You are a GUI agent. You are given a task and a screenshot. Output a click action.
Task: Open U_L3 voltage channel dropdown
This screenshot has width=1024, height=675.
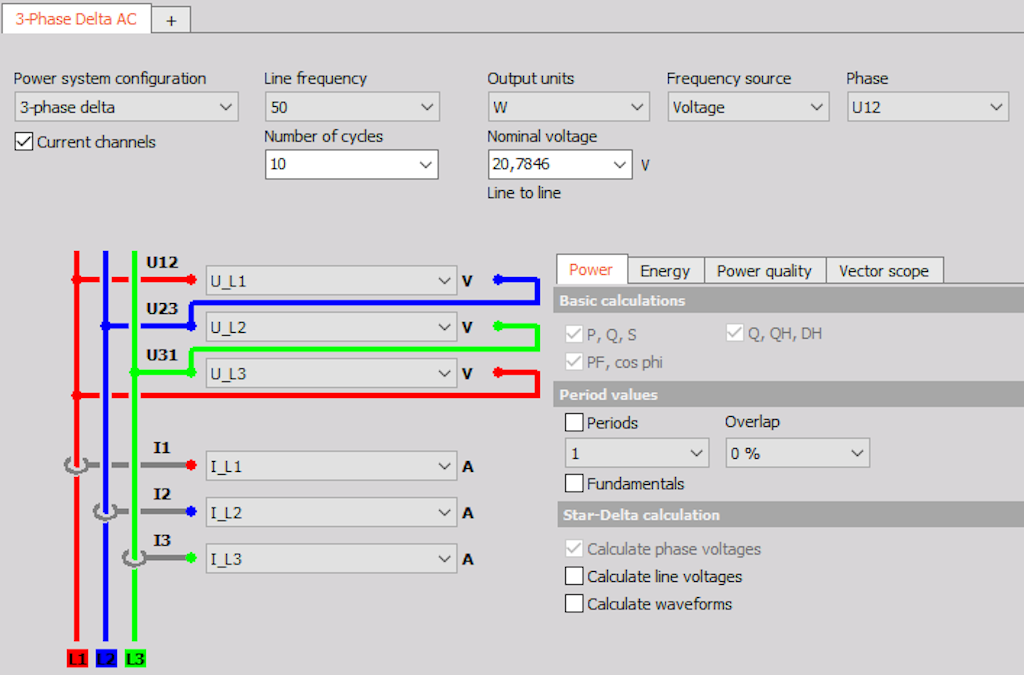331,373
